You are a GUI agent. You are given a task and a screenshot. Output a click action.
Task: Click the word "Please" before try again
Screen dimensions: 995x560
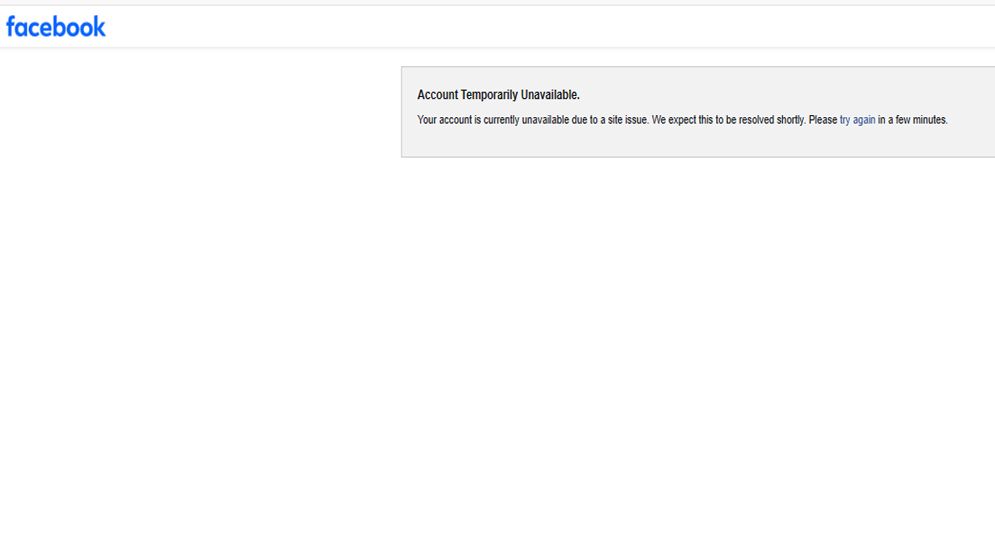(x=823, y=120)
